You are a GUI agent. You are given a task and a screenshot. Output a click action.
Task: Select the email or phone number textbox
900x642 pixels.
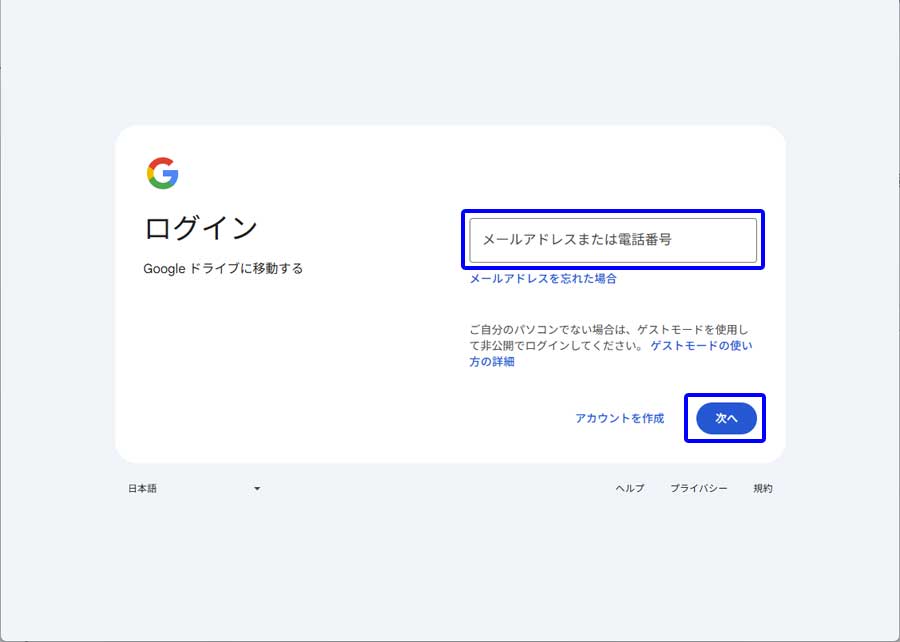coord(612,240)
